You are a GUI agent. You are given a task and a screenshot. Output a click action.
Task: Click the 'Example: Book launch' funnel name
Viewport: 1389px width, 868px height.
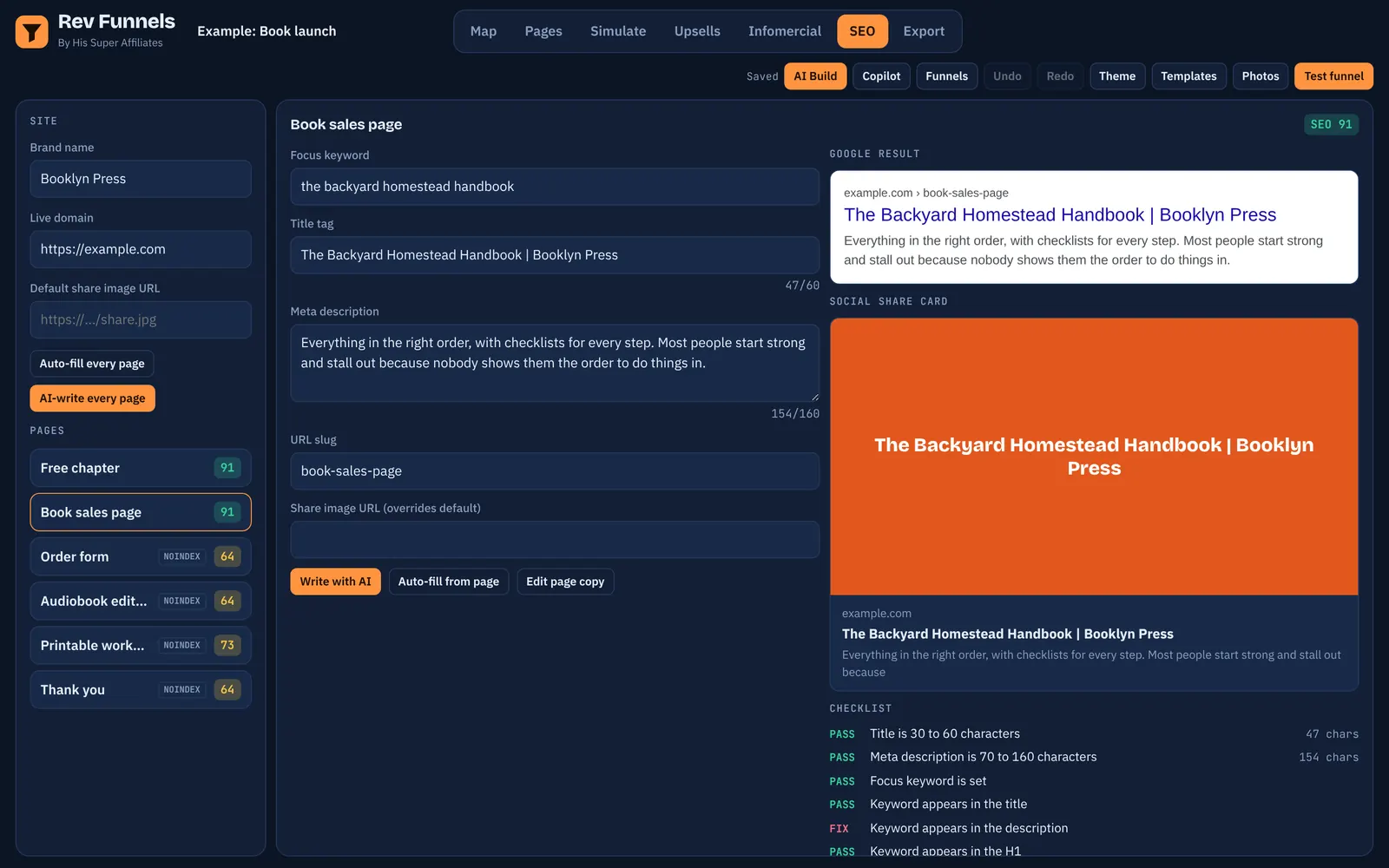(267, 31)
